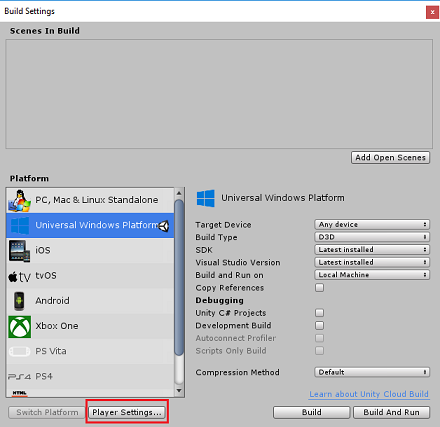Open the Target Device dropdown
Viewport: 440px width, 427px height.
372,224
